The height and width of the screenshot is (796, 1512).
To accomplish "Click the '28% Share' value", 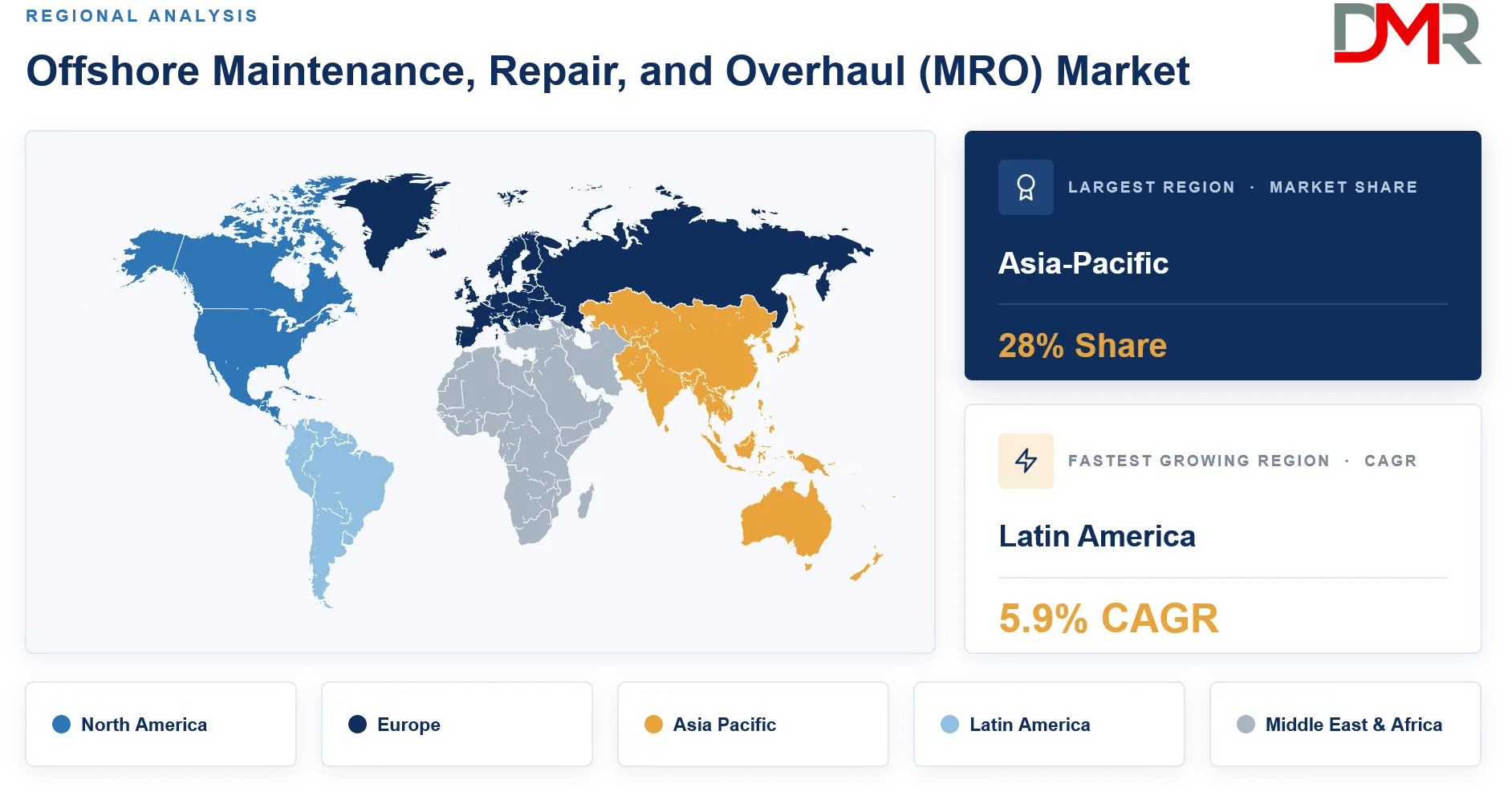I will point(1082,346).
